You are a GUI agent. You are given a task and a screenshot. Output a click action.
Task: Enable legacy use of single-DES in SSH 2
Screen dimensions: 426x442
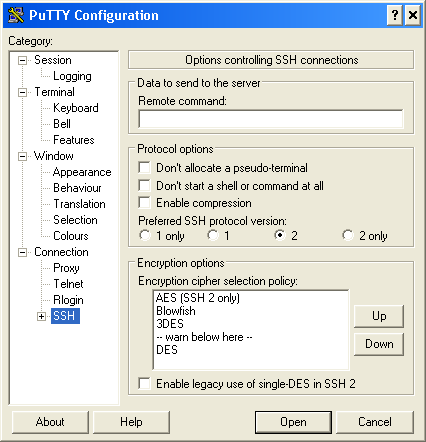[144, 383]
